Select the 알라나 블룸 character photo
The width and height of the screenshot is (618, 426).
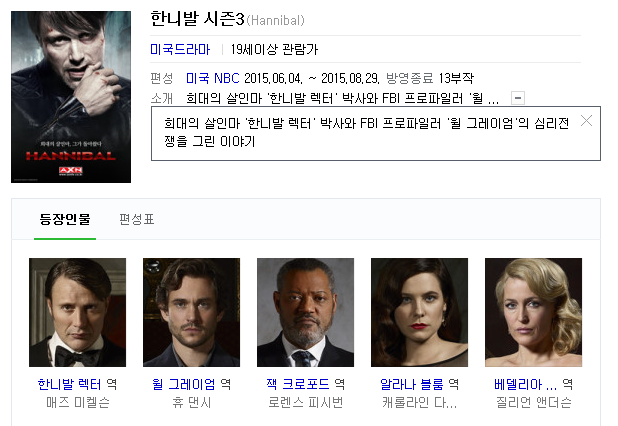tap(419, 313)
